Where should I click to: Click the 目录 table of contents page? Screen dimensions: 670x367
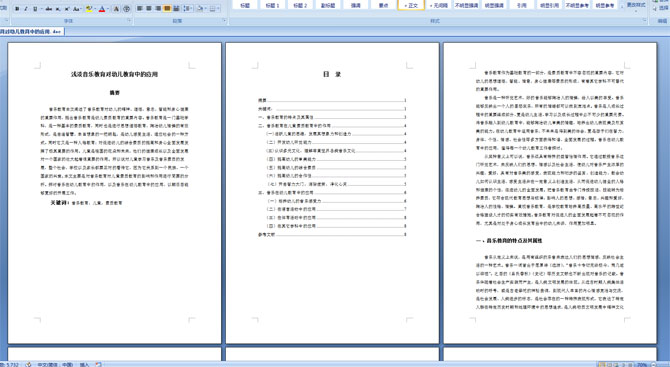pos(332,193)
